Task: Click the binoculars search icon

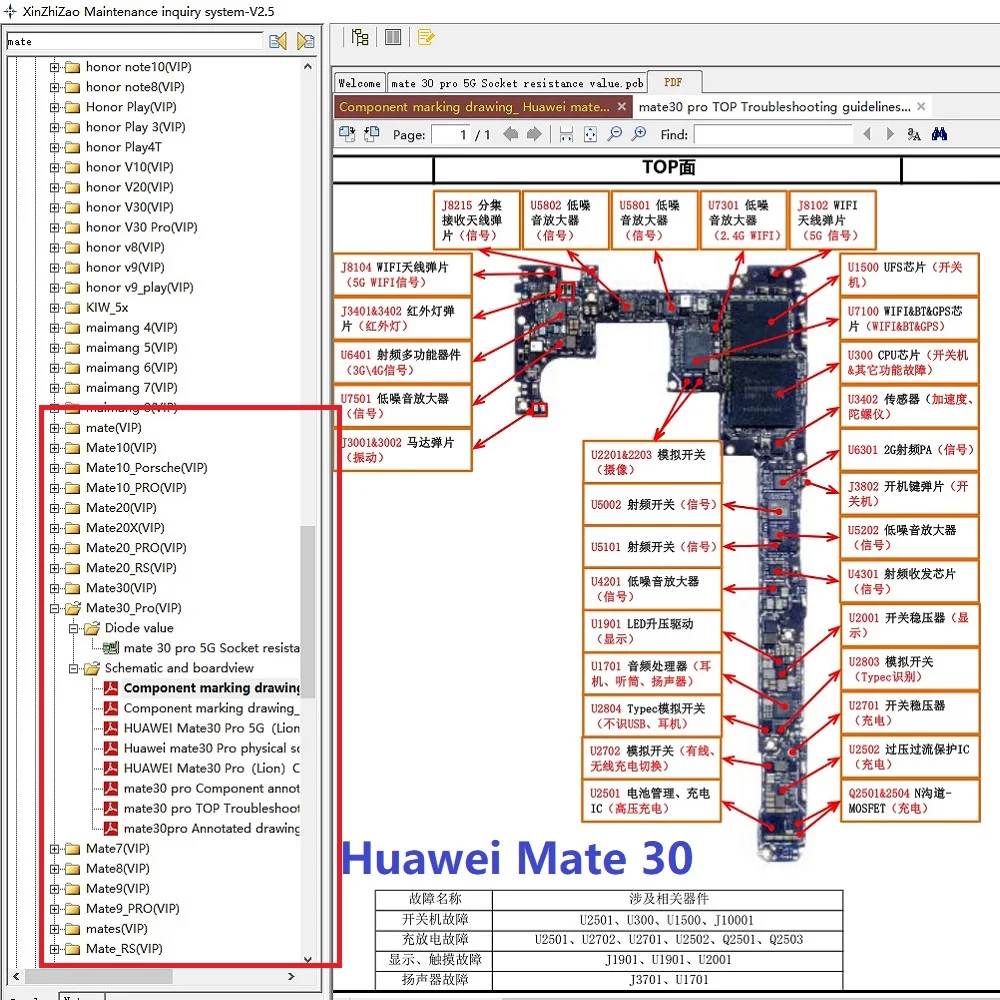Action: [x=939, y=134]
